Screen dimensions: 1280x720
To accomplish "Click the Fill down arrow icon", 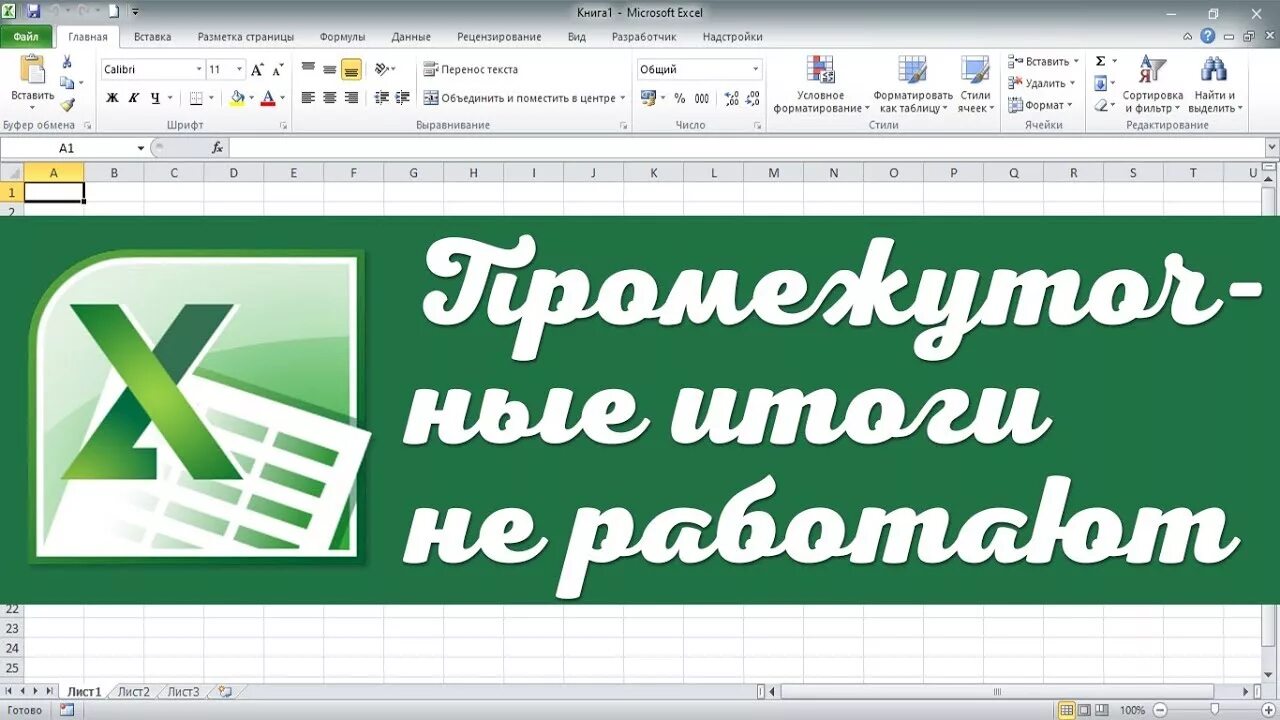I will [x=1100, y=83].
